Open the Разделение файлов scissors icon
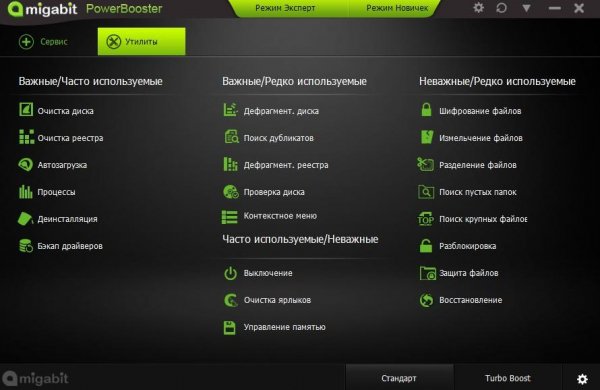600x390 pixels. click(x=426, y=164)
